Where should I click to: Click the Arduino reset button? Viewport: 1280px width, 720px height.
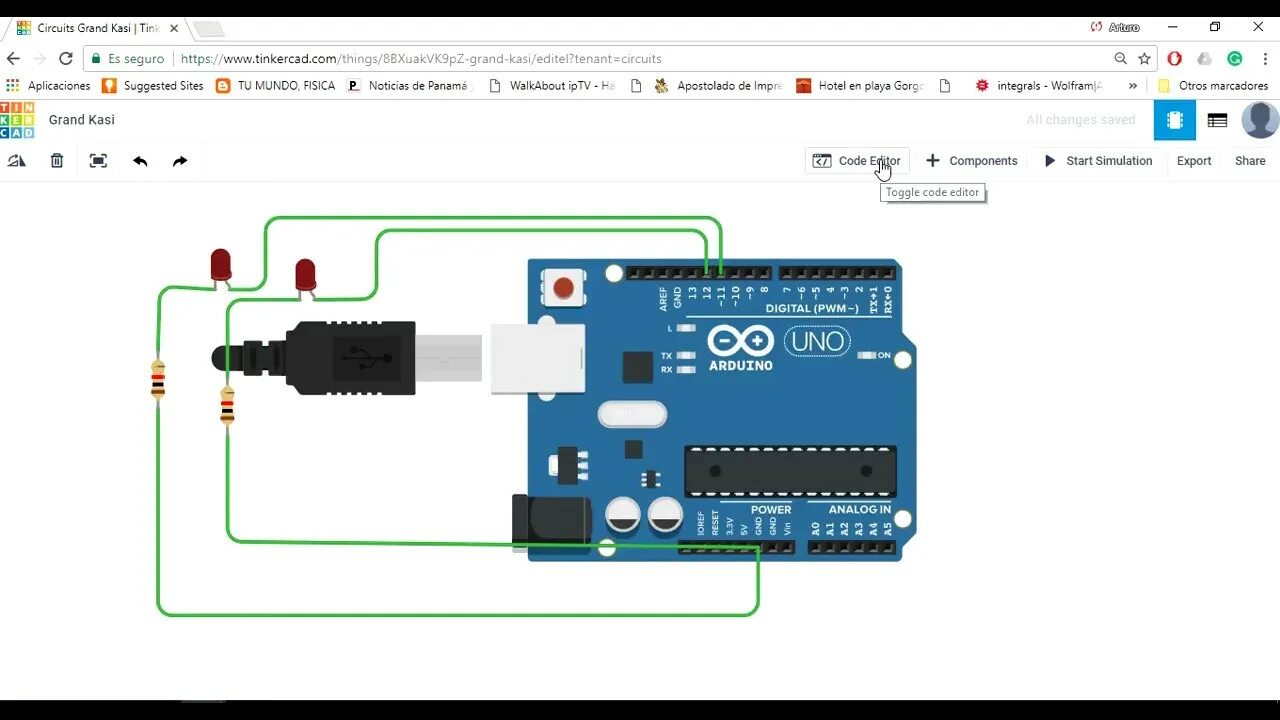pyautogui.click(x=563, y=288)
